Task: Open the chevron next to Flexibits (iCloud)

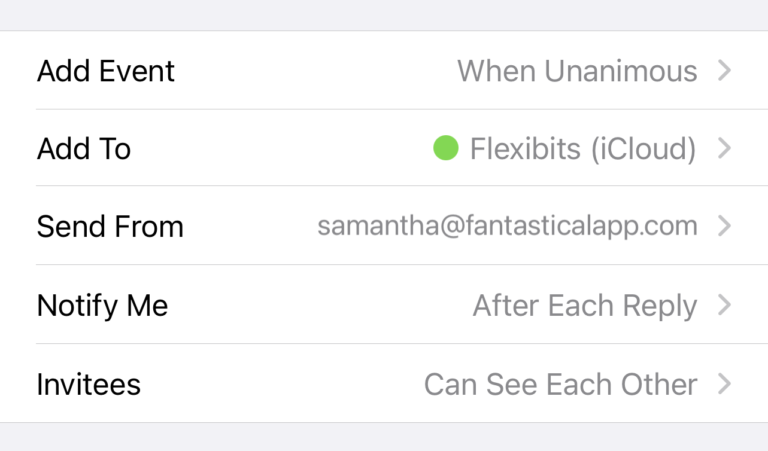Action: (x=725, y=149)
